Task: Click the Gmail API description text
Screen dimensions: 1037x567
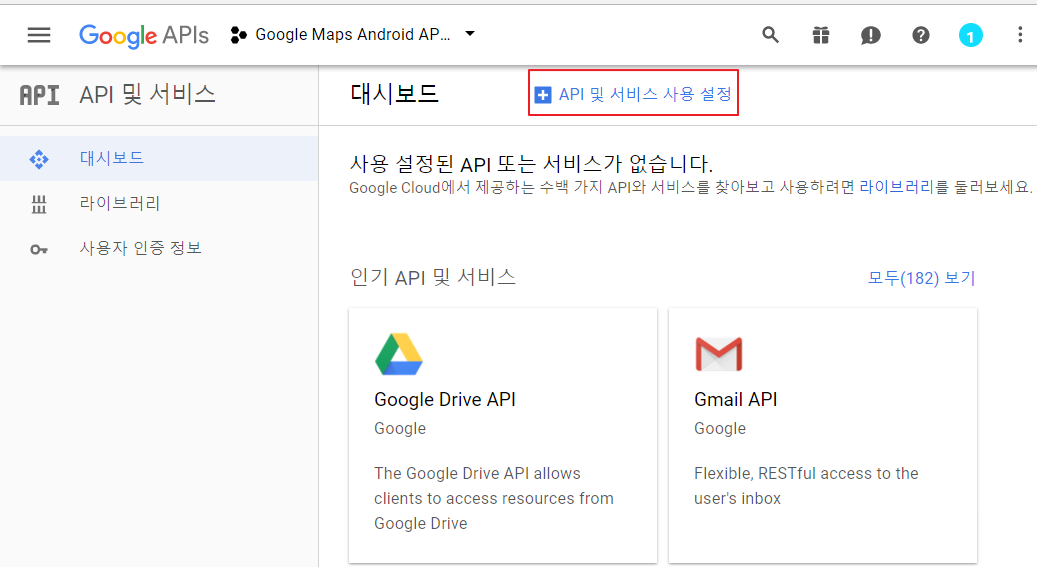Action: click(x=806, y=486)
